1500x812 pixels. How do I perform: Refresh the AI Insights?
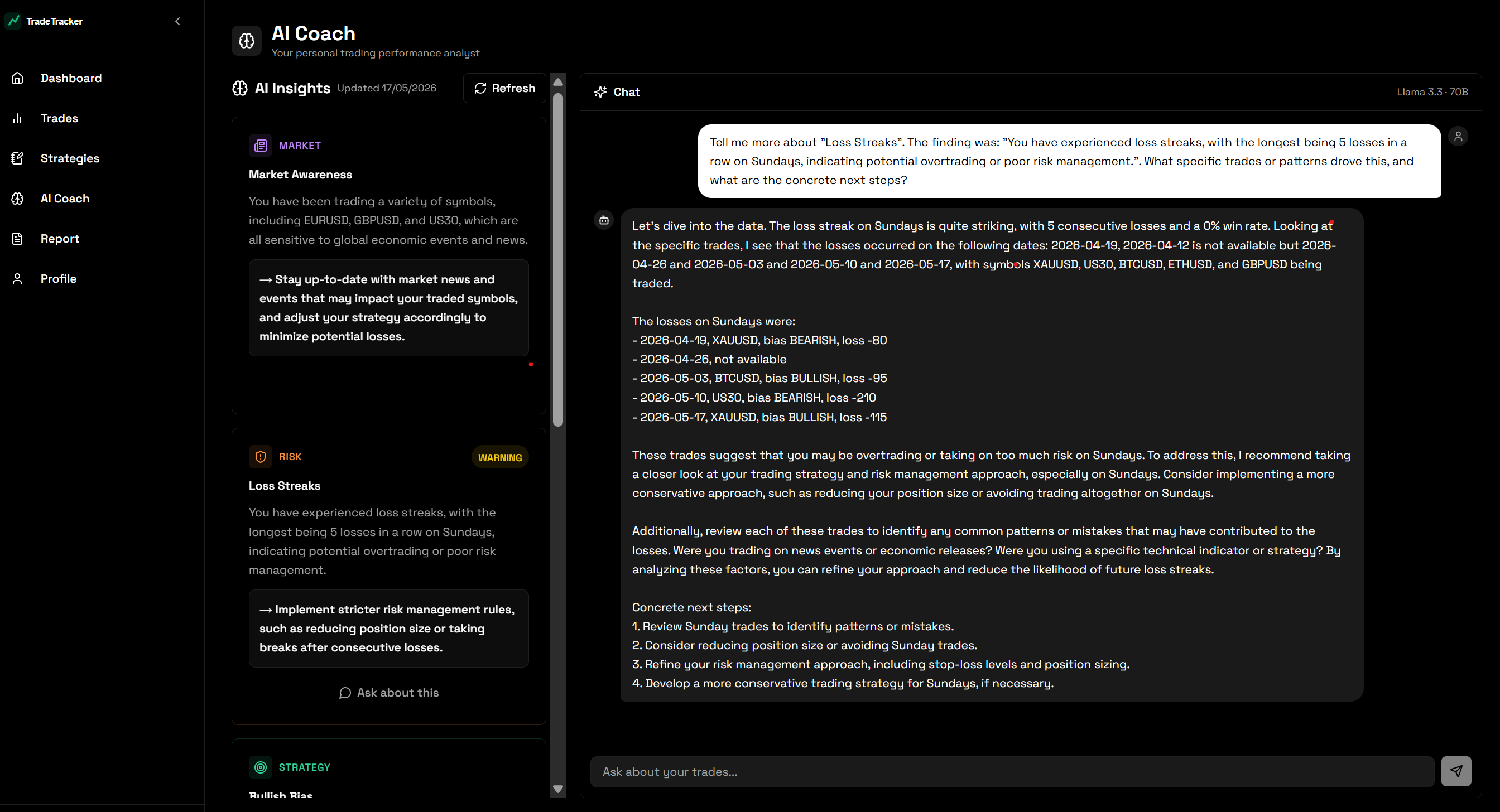pyautogui.click(x=504, y=88)
